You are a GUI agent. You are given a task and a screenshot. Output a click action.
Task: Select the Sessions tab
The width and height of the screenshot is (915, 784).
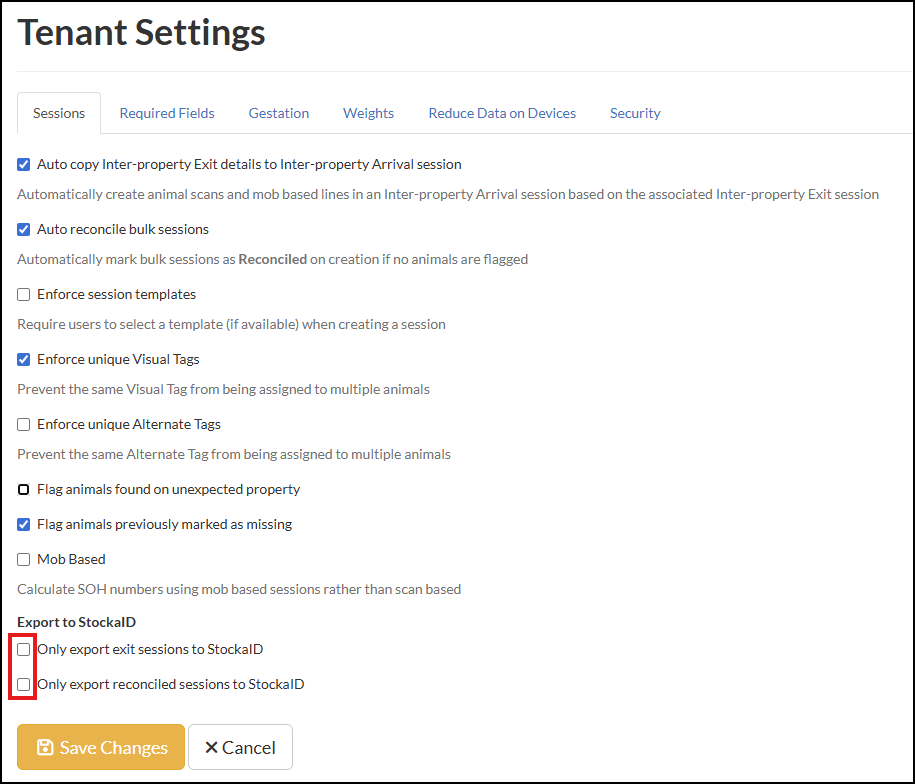click(x=59, y=113)
